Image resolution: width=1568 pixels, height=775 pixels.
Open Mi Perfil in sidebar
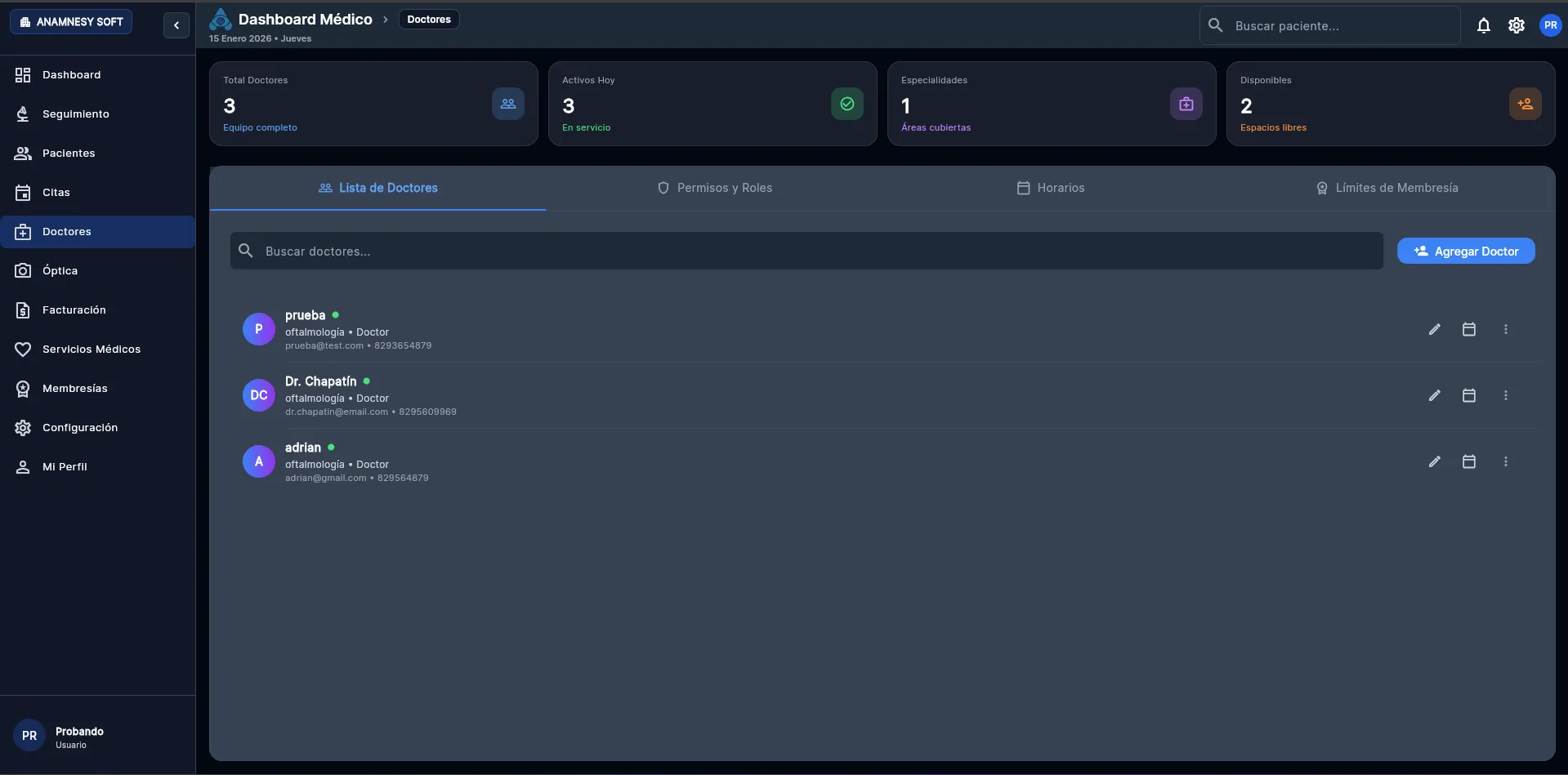[x=97, y=467]
